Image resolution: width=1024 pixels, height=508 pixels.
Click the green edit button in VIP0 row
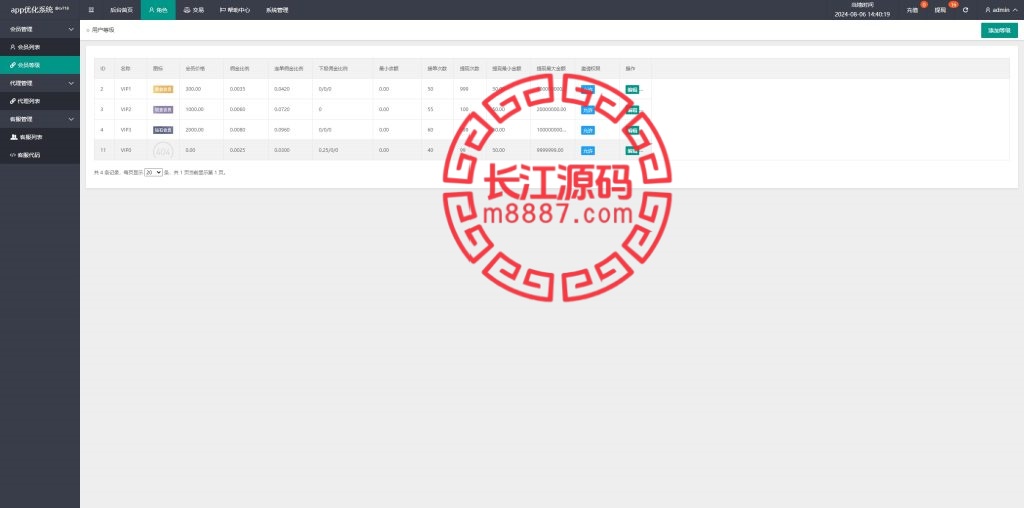pos(632,151)
